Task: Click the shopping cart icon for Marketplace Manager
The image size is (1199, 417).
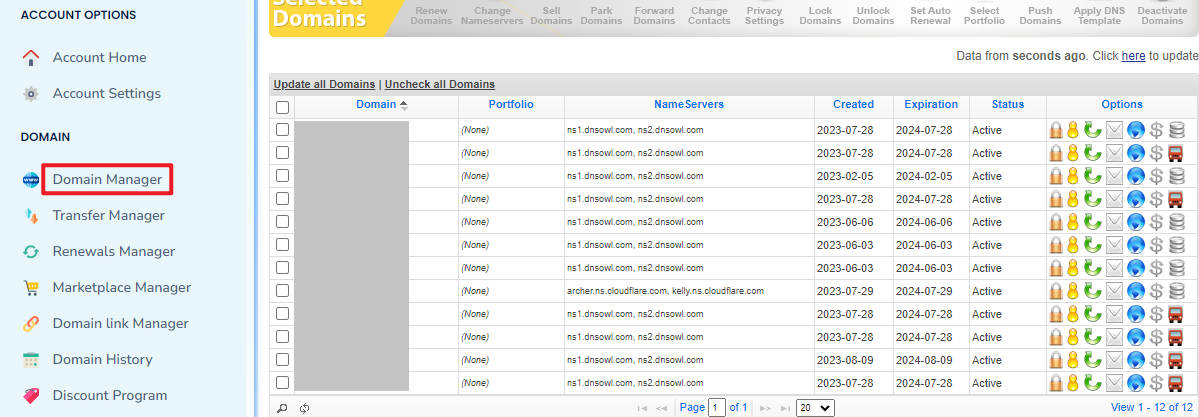Action: (31, 288)
